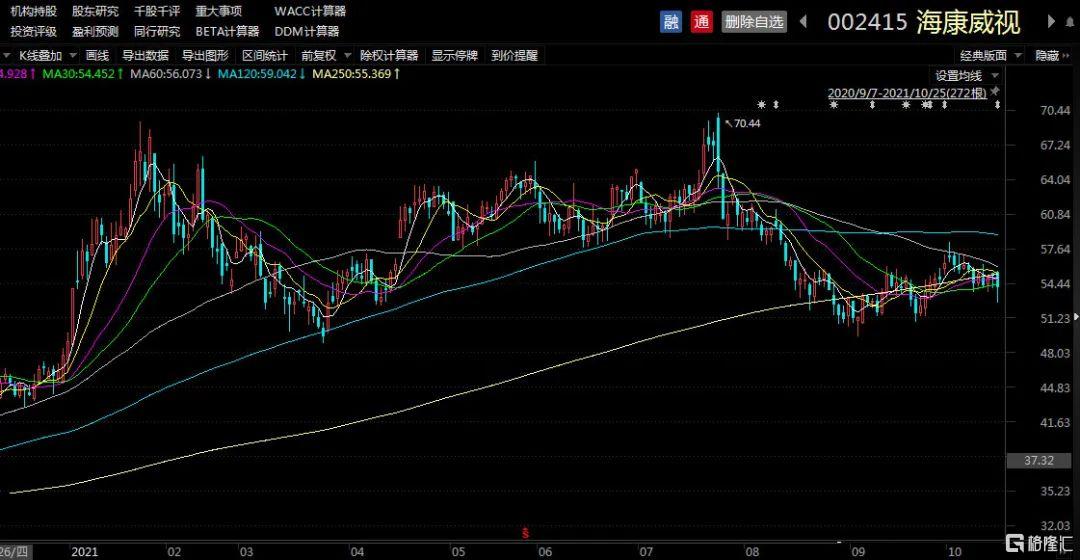
Task: Select the 画线 drawing tool
Action: [97, 56]
